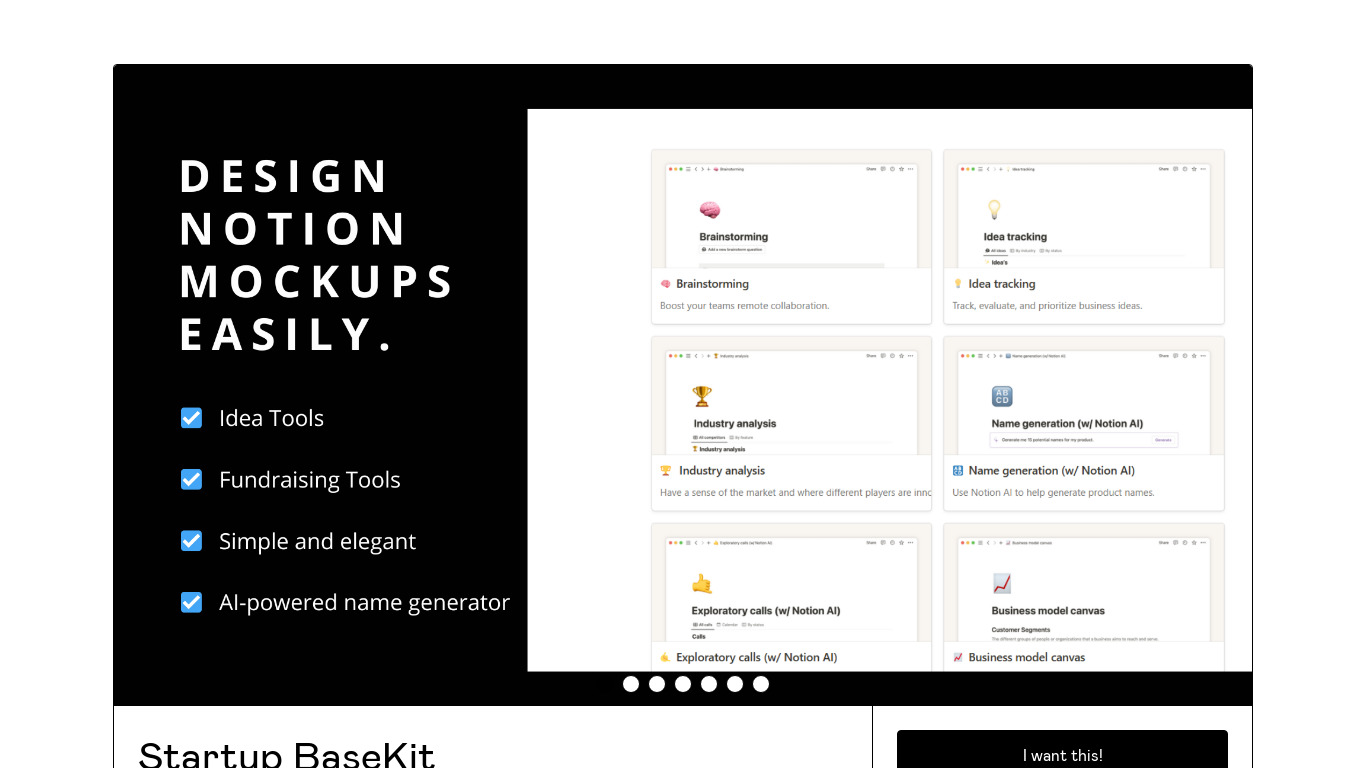Viewport: 1366px width, 768px height.
Task: Tick the "Idea Tools" checkbox
Action: [x=191, y=418]
